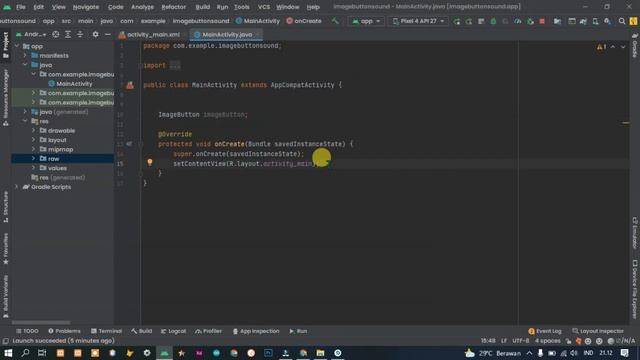Click the override gutter icon beside onCreate
This screenshot has width=640, height=360.
tap(129, 144)
